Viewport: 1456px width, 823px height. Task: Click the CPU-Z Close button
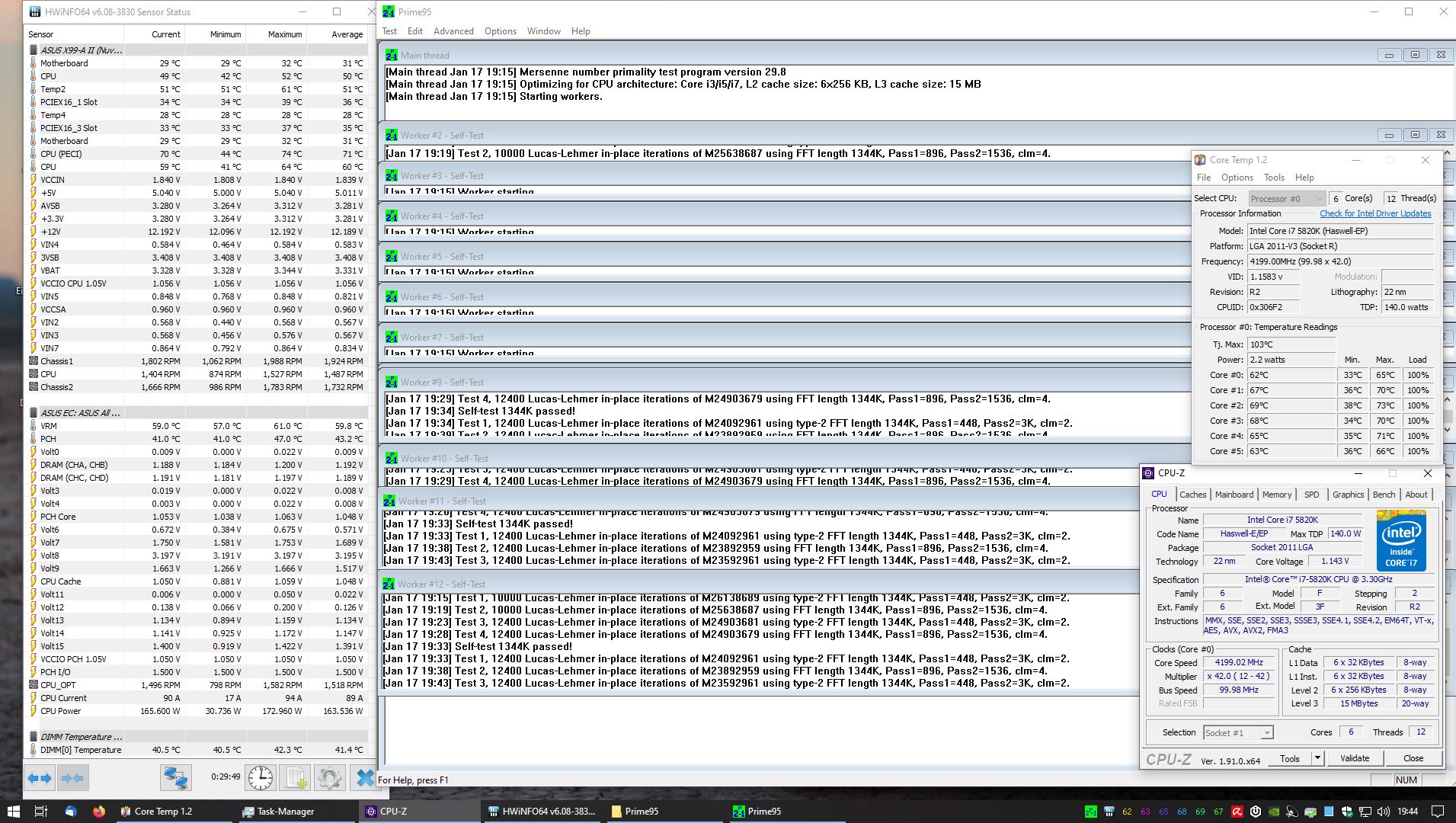click(x=1413, y=758)
